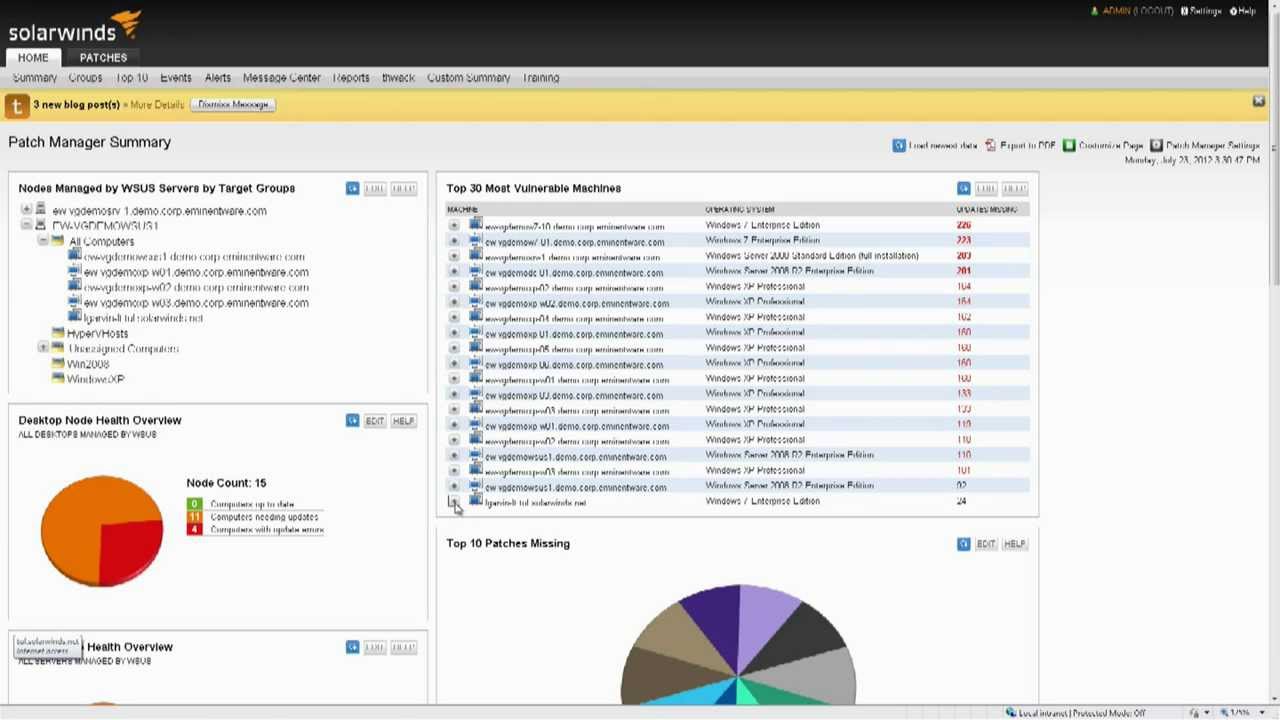Click the Dismiss Message button
This screenshot has width=1280, height=720.
click(232, 105)
